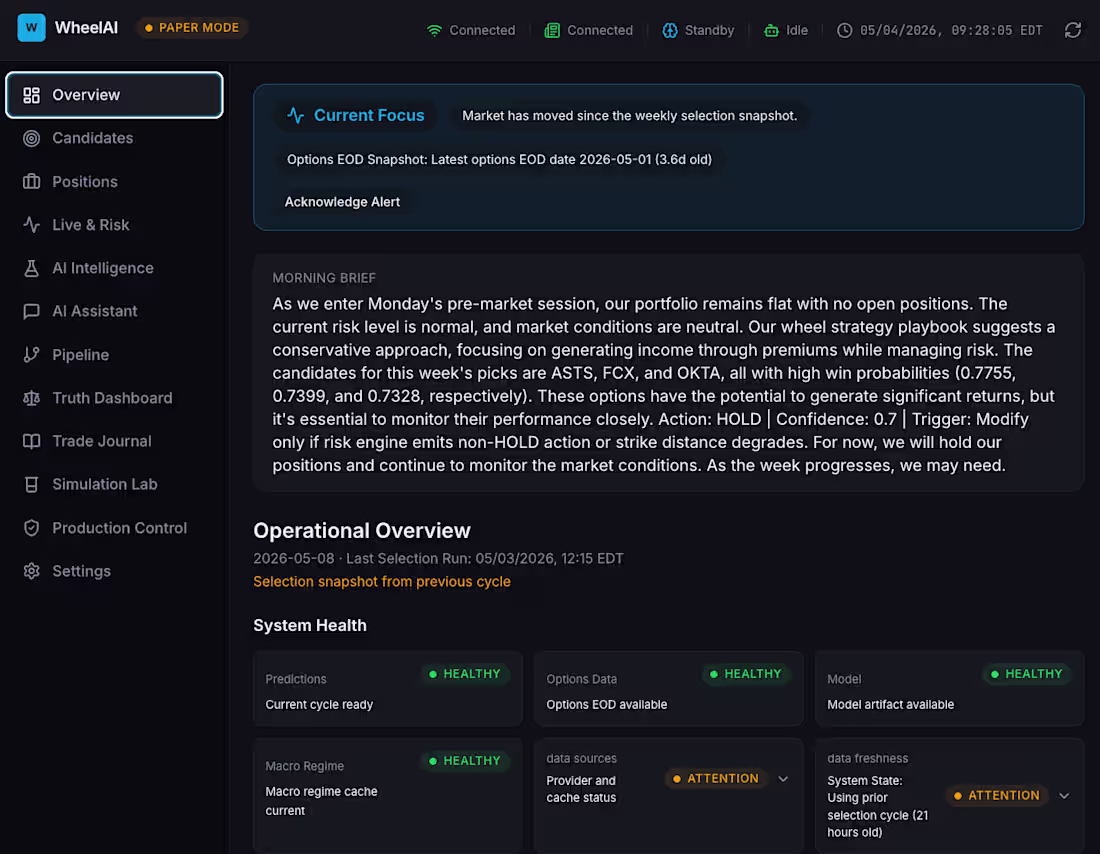This screenshot has width=1100, height=854.
Task: Open the Truth Dashboard page
Action: [112, 398]
